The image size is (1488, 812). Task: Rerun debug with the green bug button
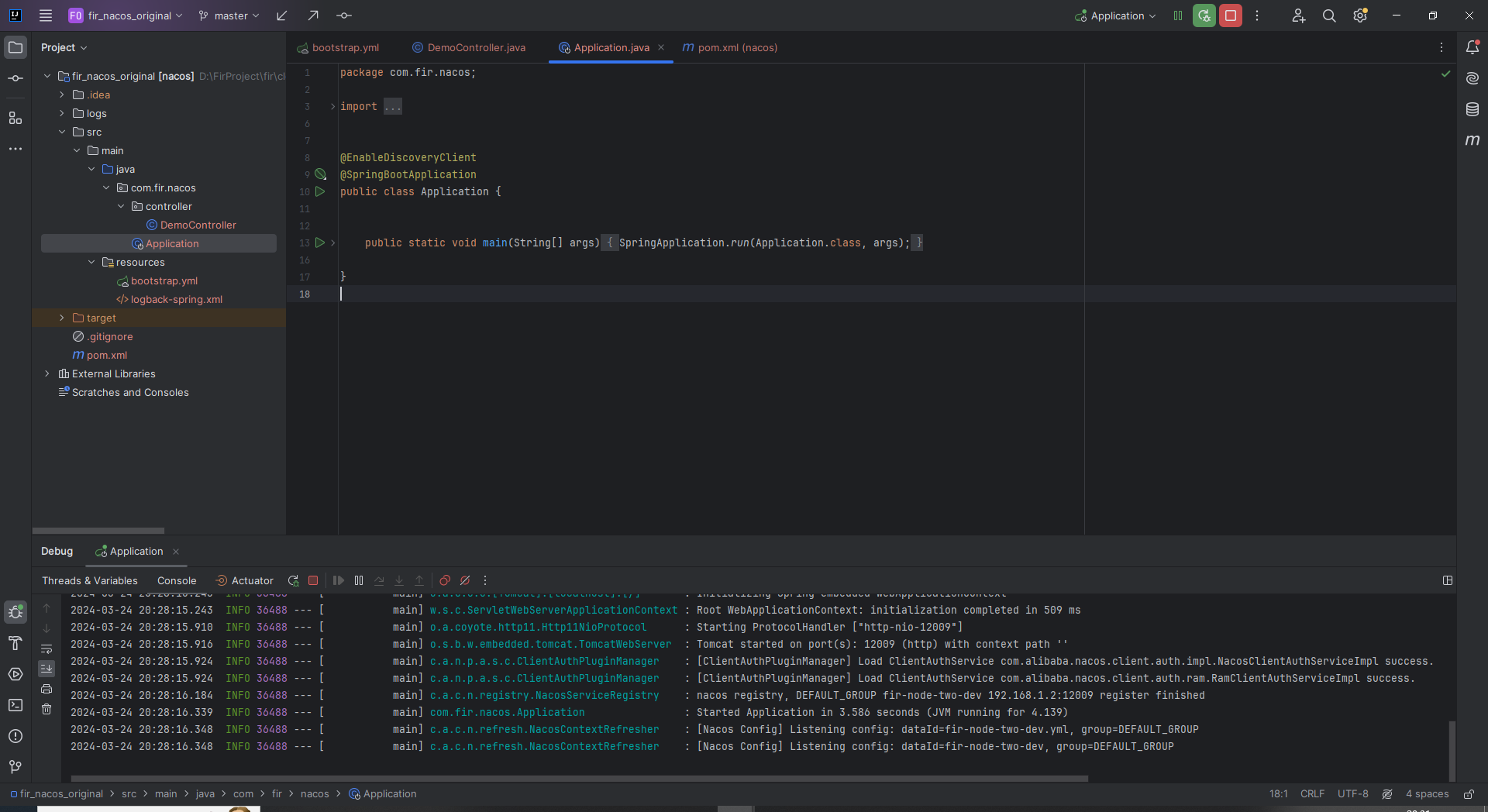coord(1204,15)
